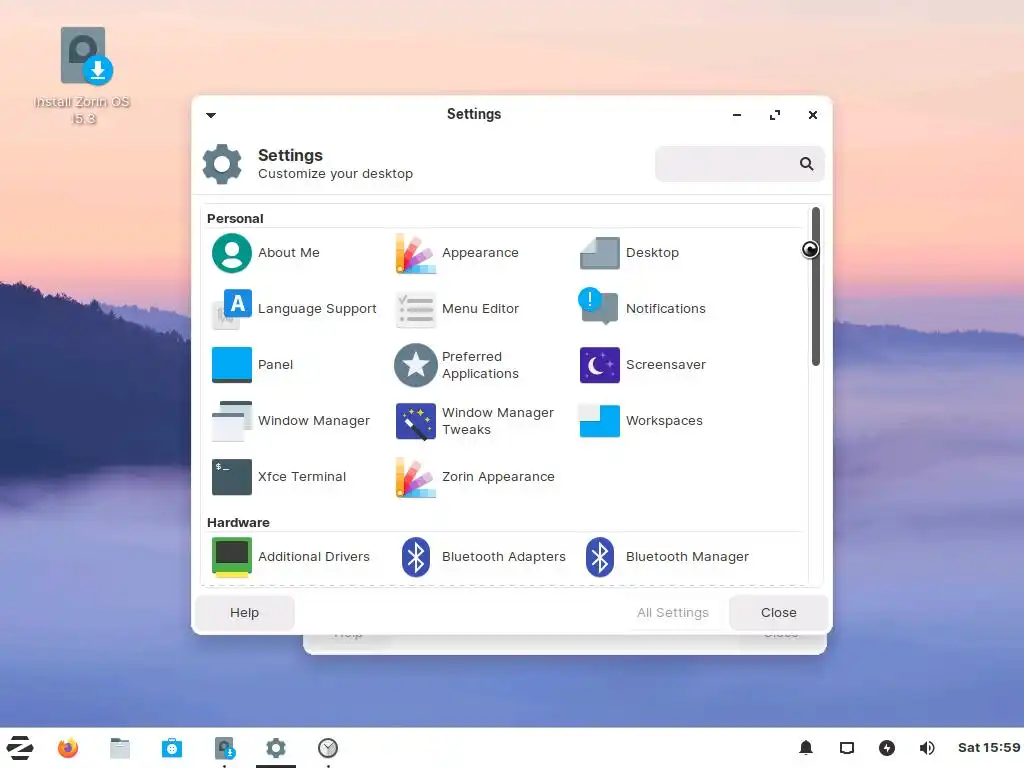Launch Firefox from the taskbar
The width and height of the screenshot is (1024, 768).
point(68,748)
